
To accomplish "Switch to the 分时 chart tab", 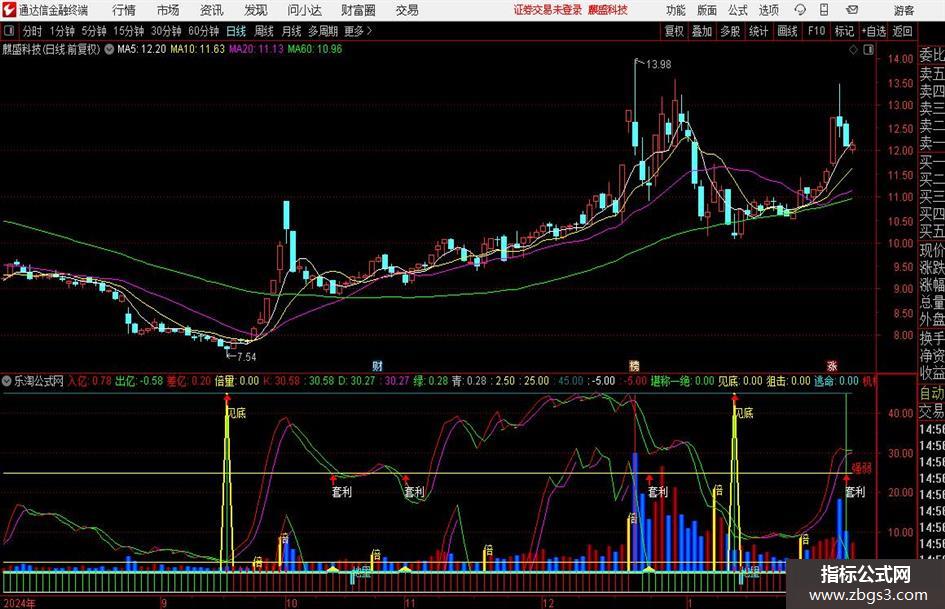I will pos(33,31).
